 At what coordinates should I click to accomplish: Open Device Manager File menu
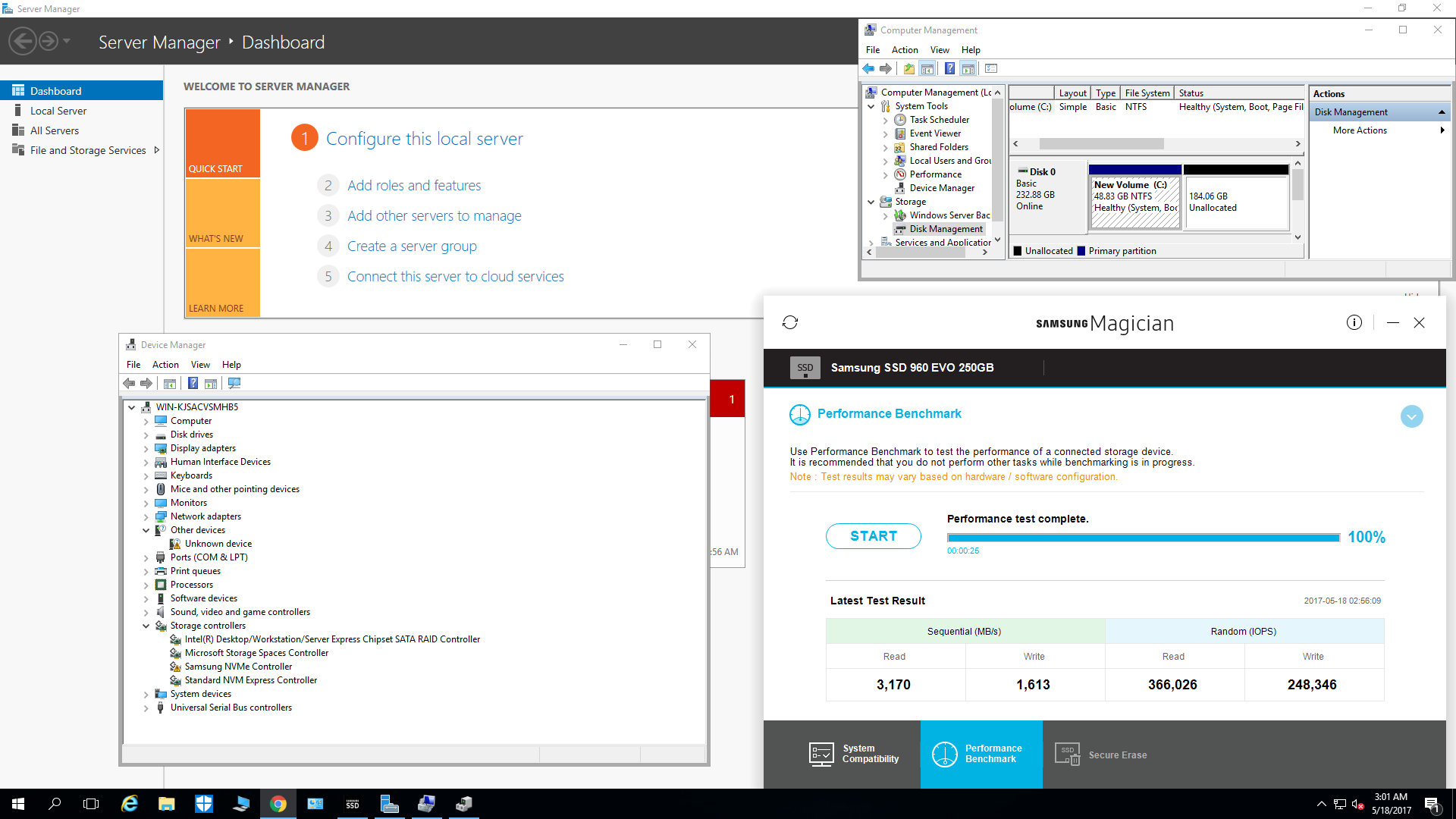pos(133,365)
